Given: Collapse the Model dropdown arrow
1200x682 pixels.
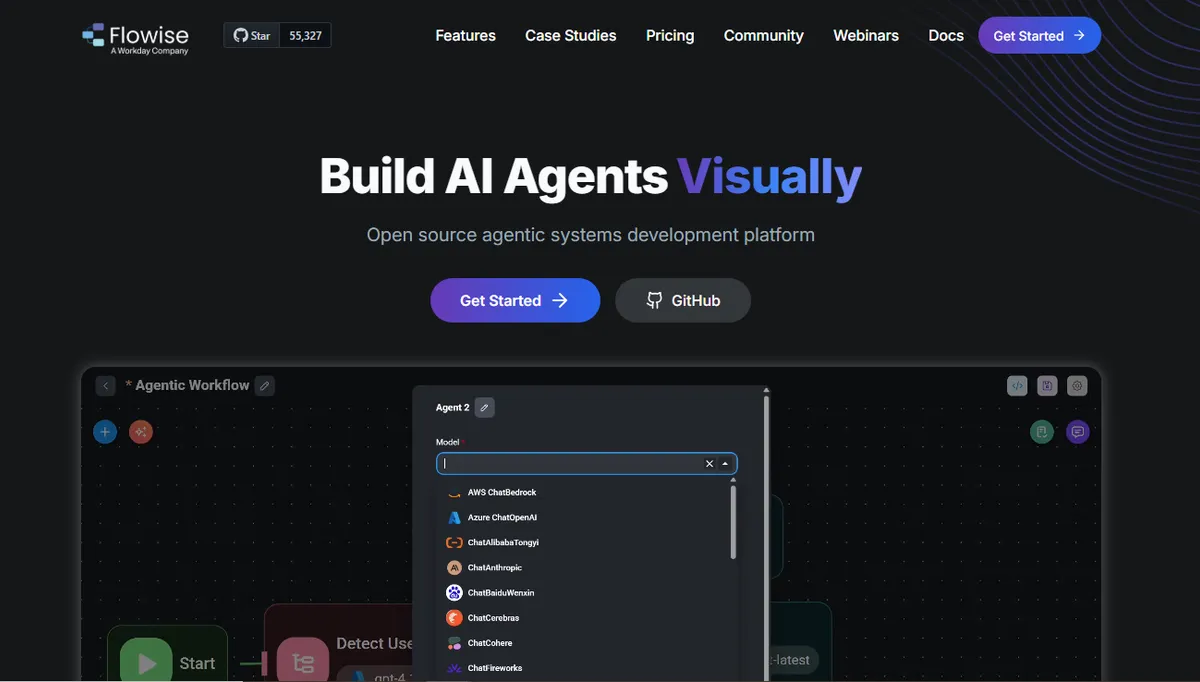Looking at the screenshot, I should pyautogui.click(x=725, y=464).
